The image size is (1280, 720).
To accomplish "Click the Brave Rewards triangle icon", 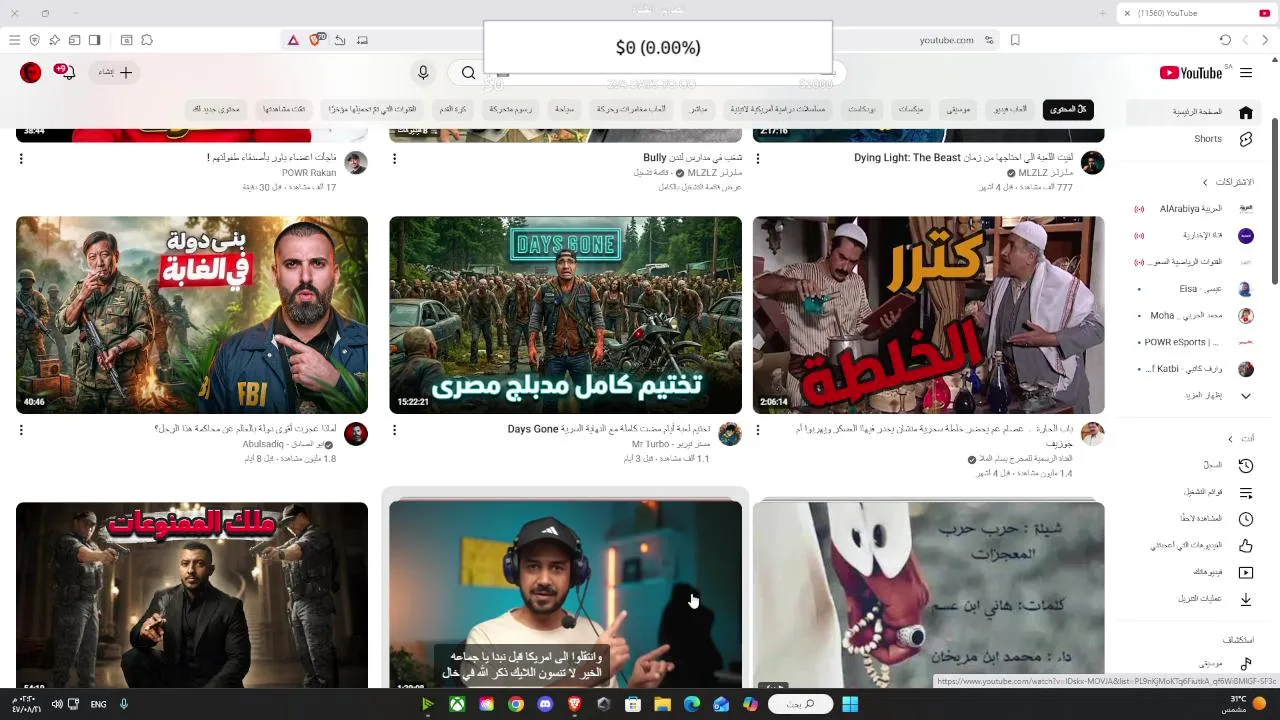I will point(293,40).
